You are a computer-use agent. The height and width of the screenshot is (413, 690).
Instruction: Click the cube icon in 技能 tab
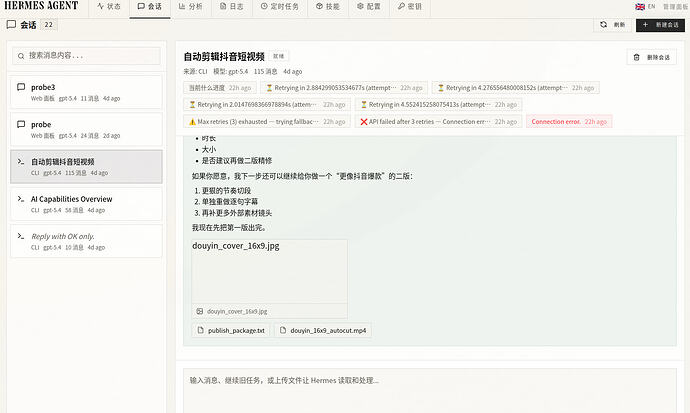(x=319, y=6)
